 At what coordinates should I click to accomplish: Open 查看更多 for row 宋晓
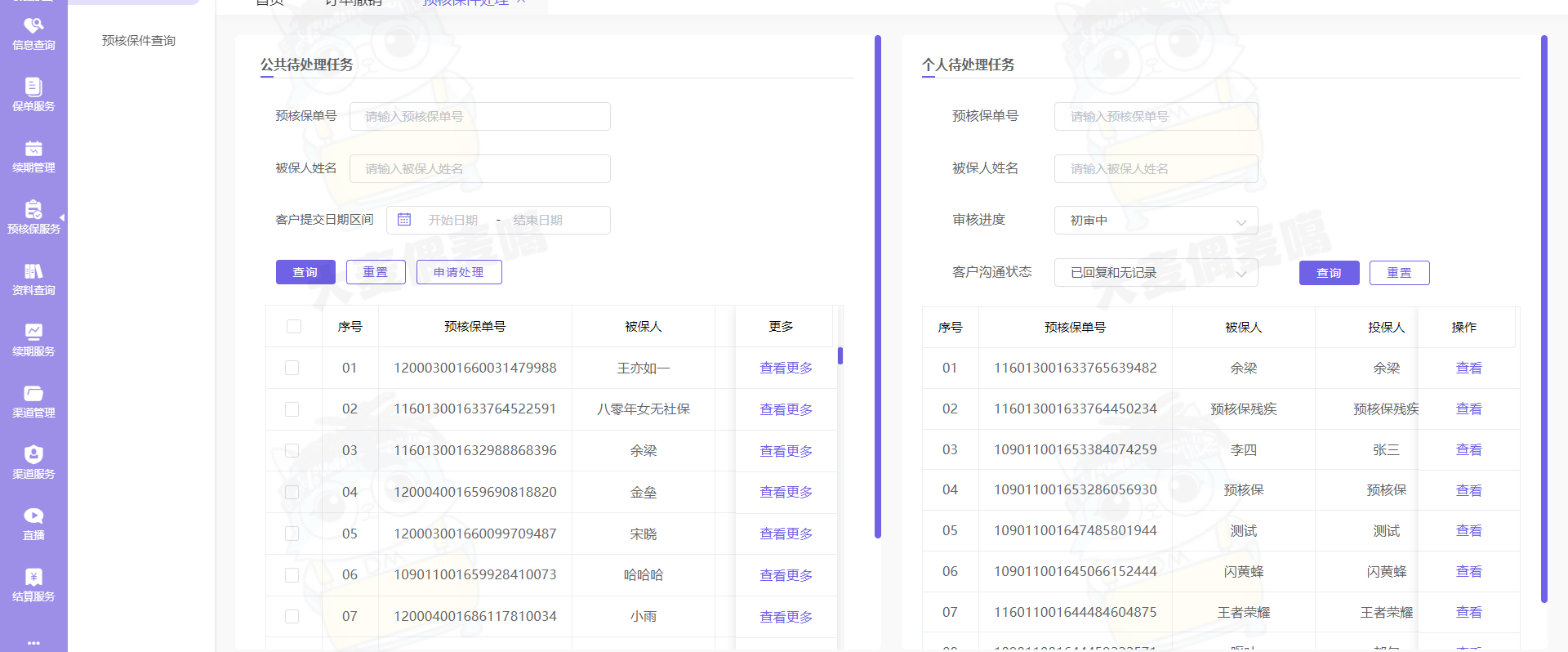tap(786, 534)
